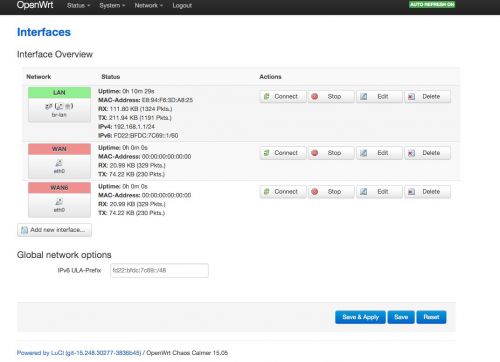Click Delete for the LAN interface
500x362 pixels.
427,97
